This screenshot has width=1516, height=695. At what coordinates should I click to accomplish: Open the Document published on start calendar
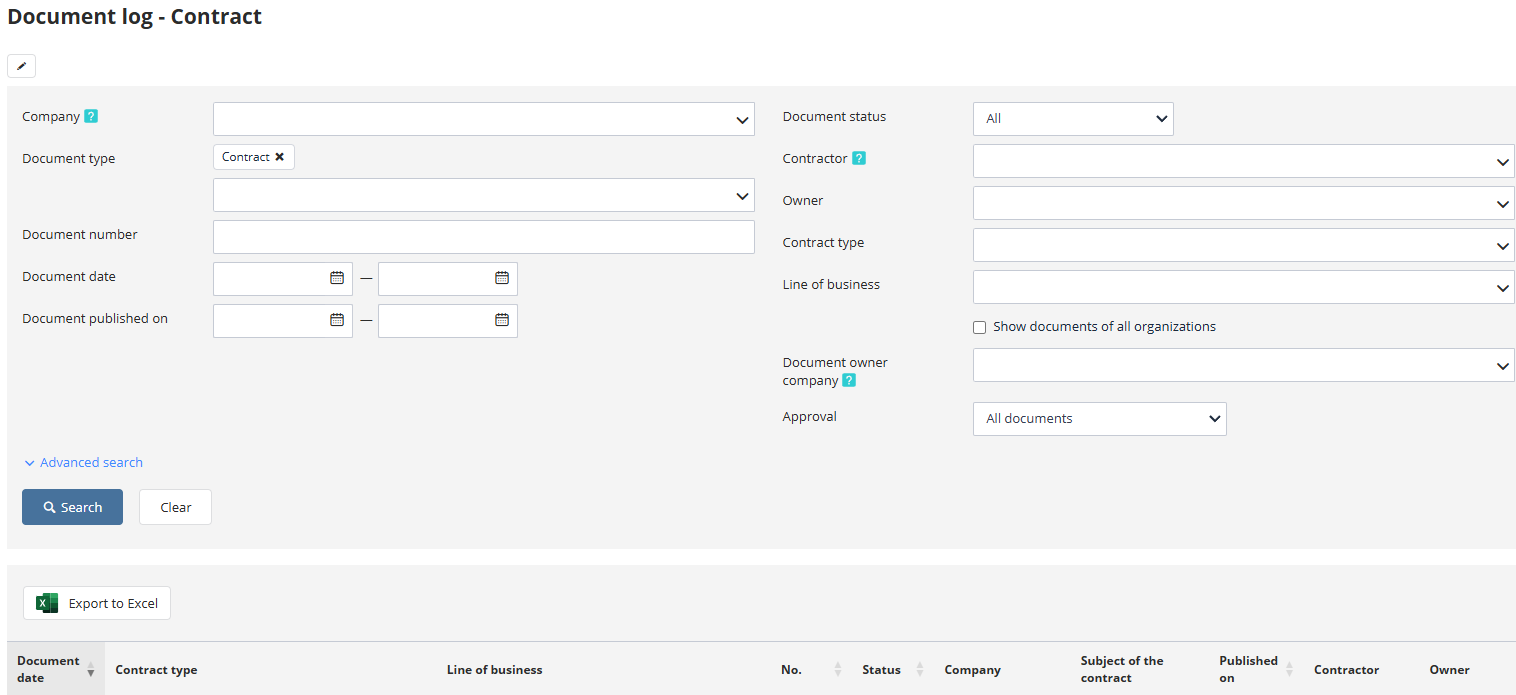tap(337, 320)
